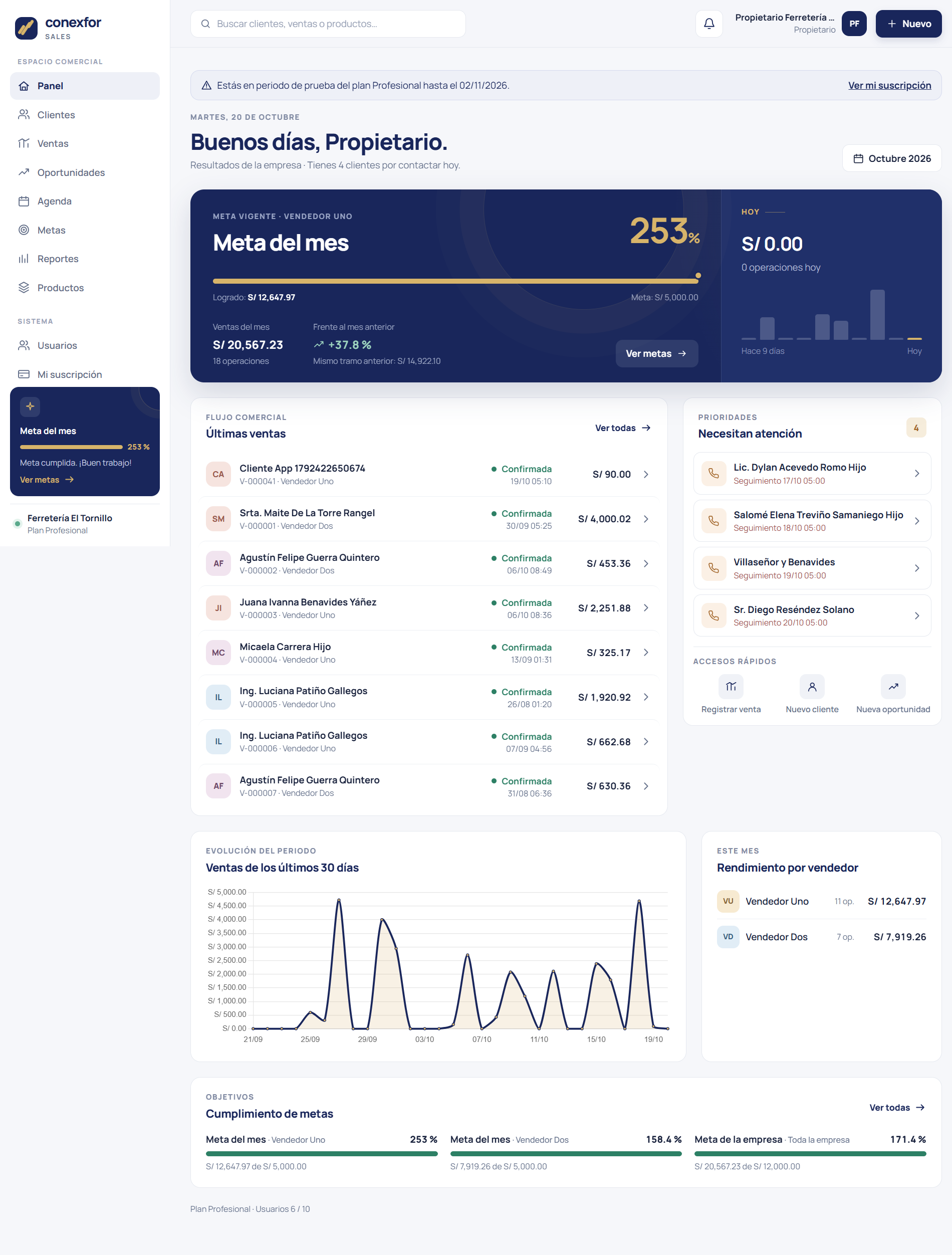952x1255 pixels.
Task: Click phone icon beside Salomé Elena Treviño
Action: click(713, 521)
